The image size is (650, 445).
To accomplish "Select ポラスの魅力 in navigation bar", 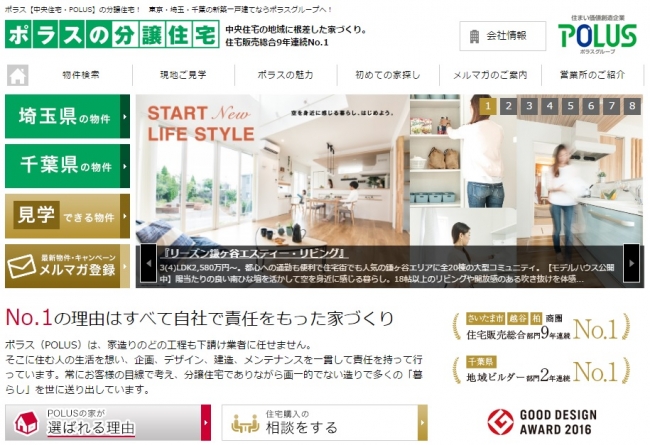I will 285,75.
